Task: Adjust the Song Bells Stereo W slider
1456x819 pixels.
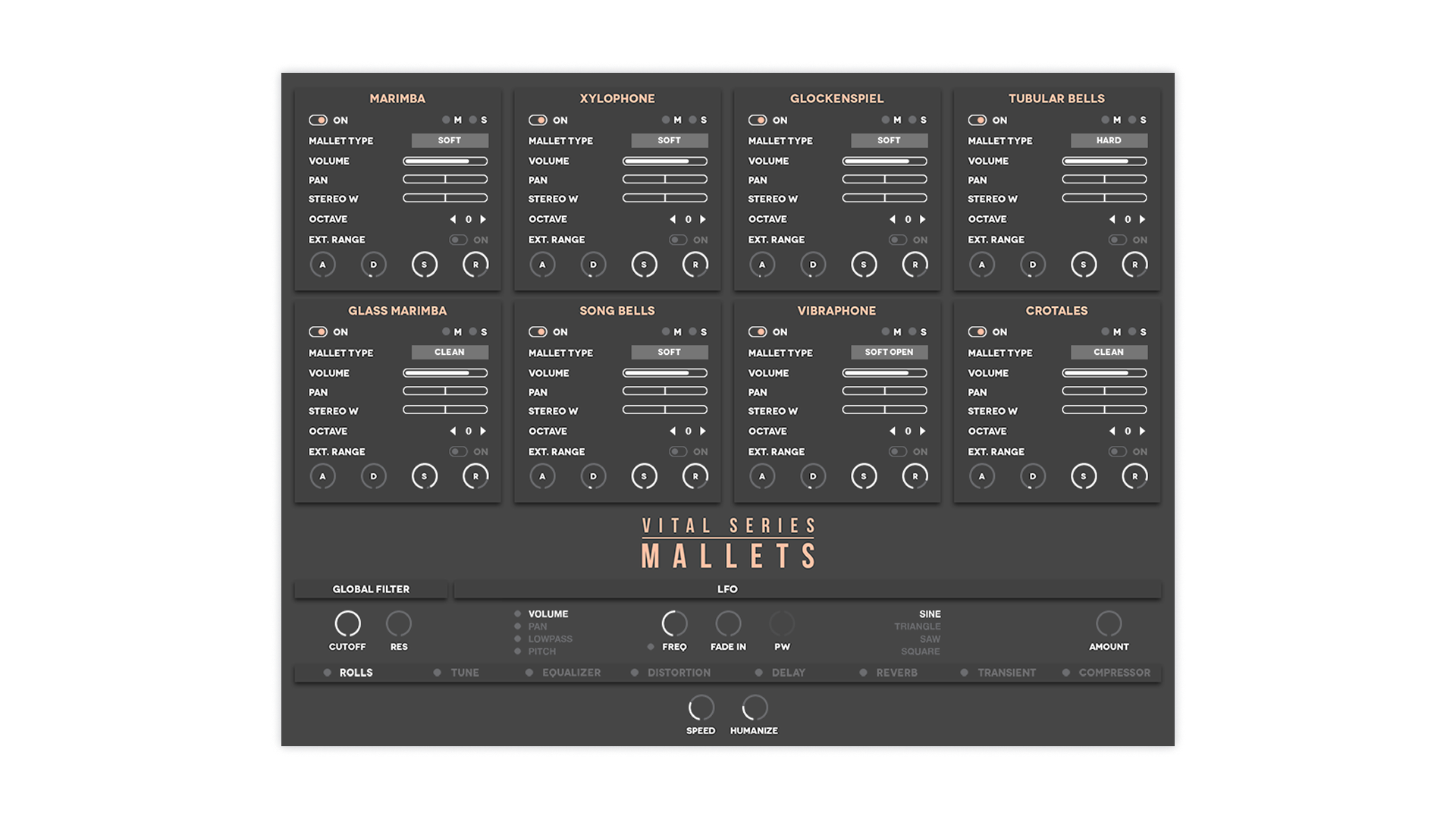Action: (x=665, y=410)
